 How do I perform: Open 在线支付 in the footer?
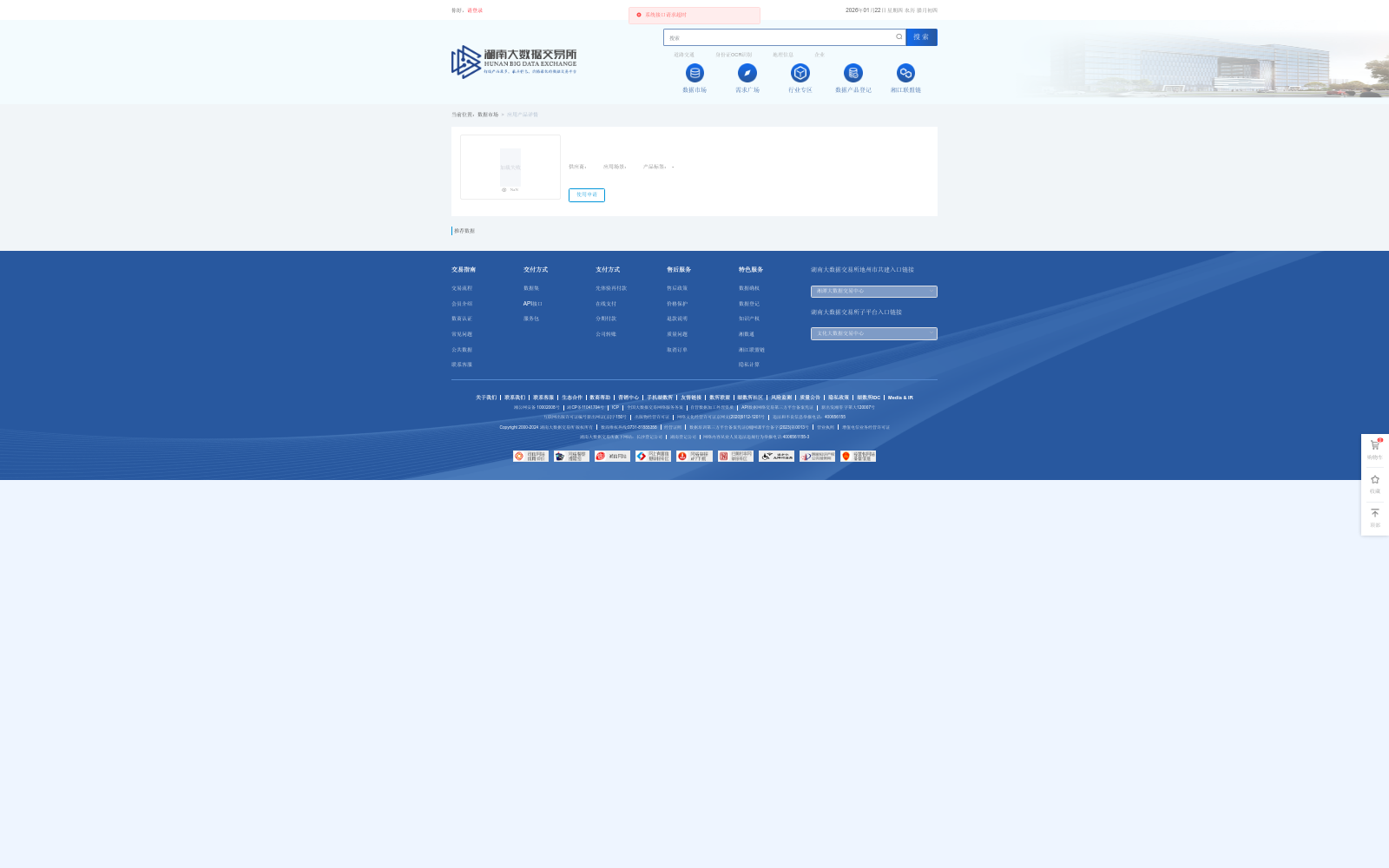(x=606, y=304)
